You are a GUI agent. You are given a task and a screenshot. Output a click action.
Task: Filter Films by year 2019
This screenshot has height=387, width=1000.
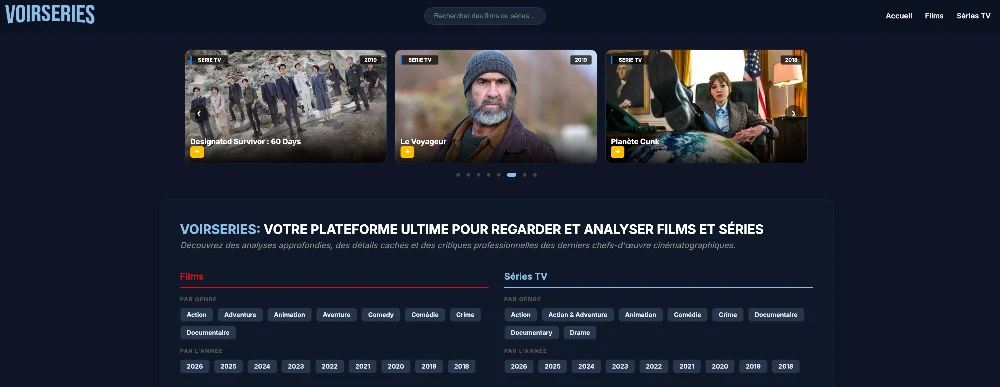pos(429,367)
